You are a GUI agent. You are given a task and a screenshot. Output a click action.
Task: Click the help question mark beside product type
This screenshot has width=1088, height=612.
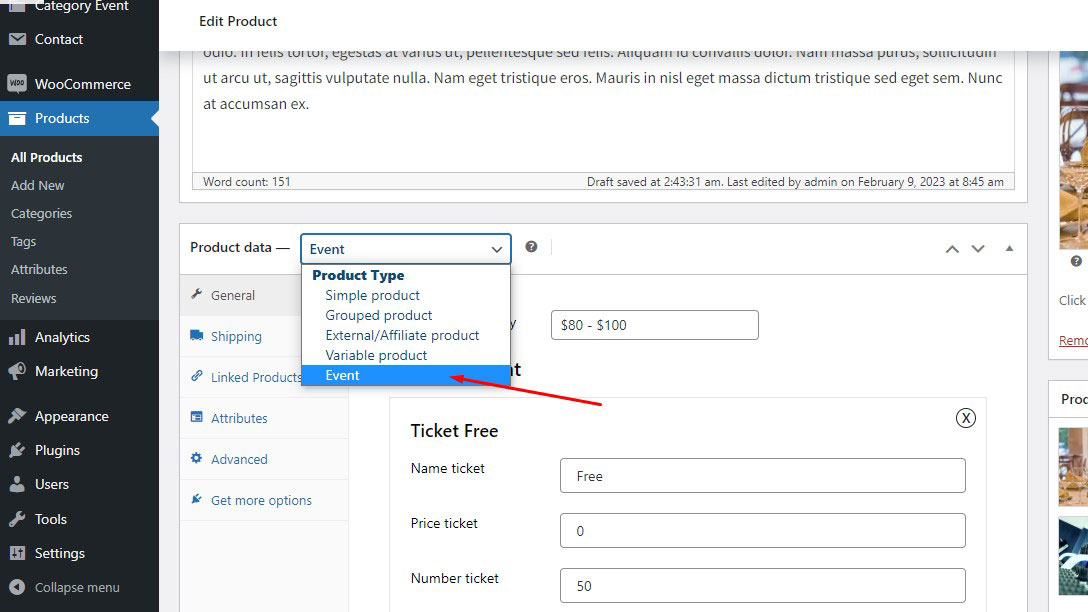532,247
